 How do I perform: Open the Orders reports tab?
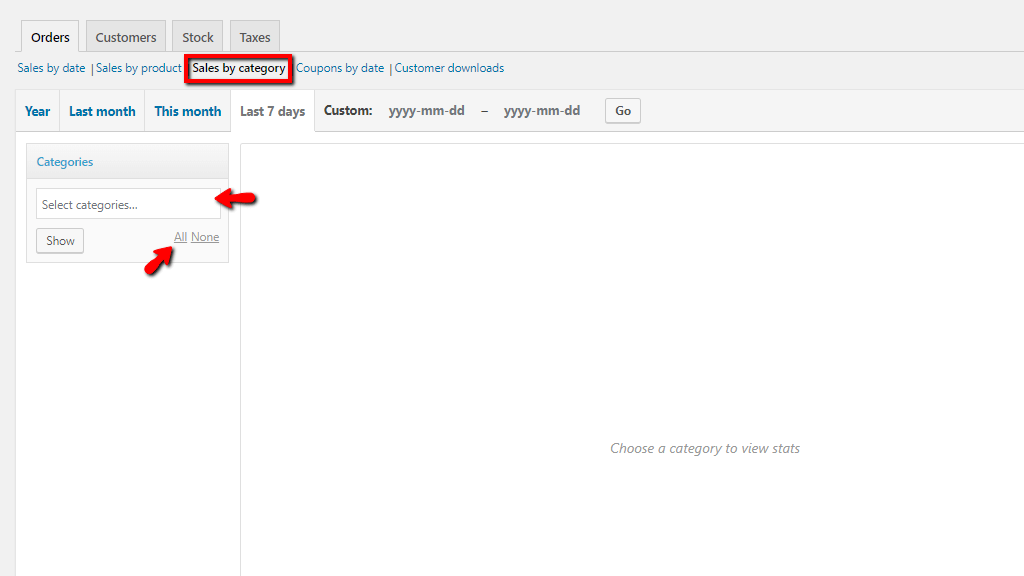(50, 37)
